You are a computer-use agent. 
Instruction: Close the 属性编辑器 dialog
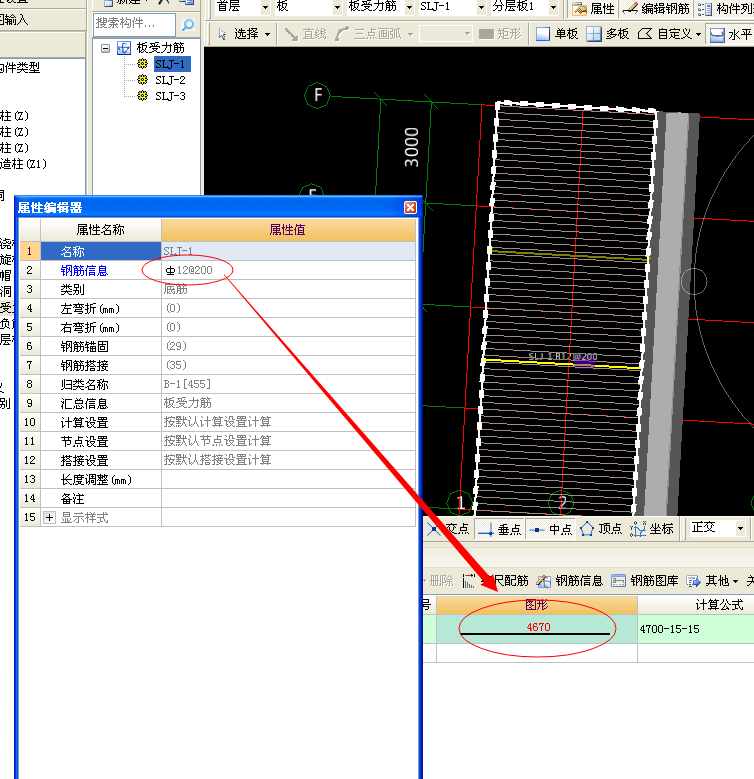click(x=410, y=207)
